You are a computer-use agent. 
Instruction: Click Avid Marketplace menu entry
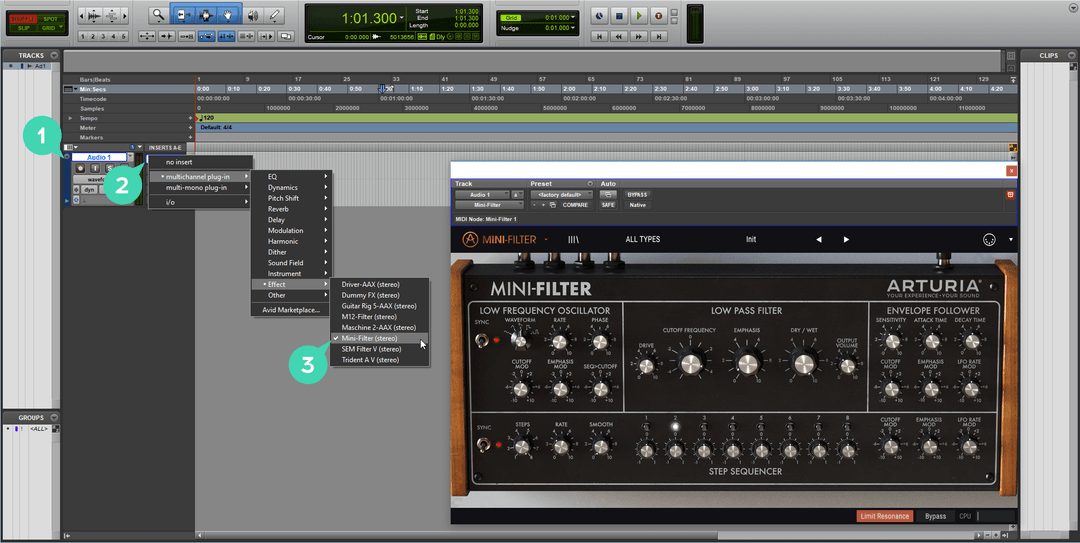291,310
